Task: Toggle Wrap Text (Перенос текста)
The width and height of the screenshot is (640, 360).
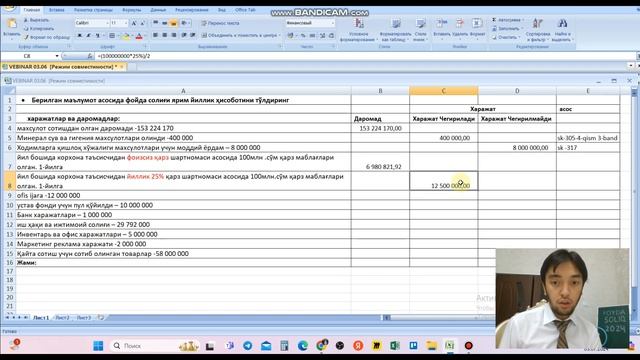Action: click(220, 23)
